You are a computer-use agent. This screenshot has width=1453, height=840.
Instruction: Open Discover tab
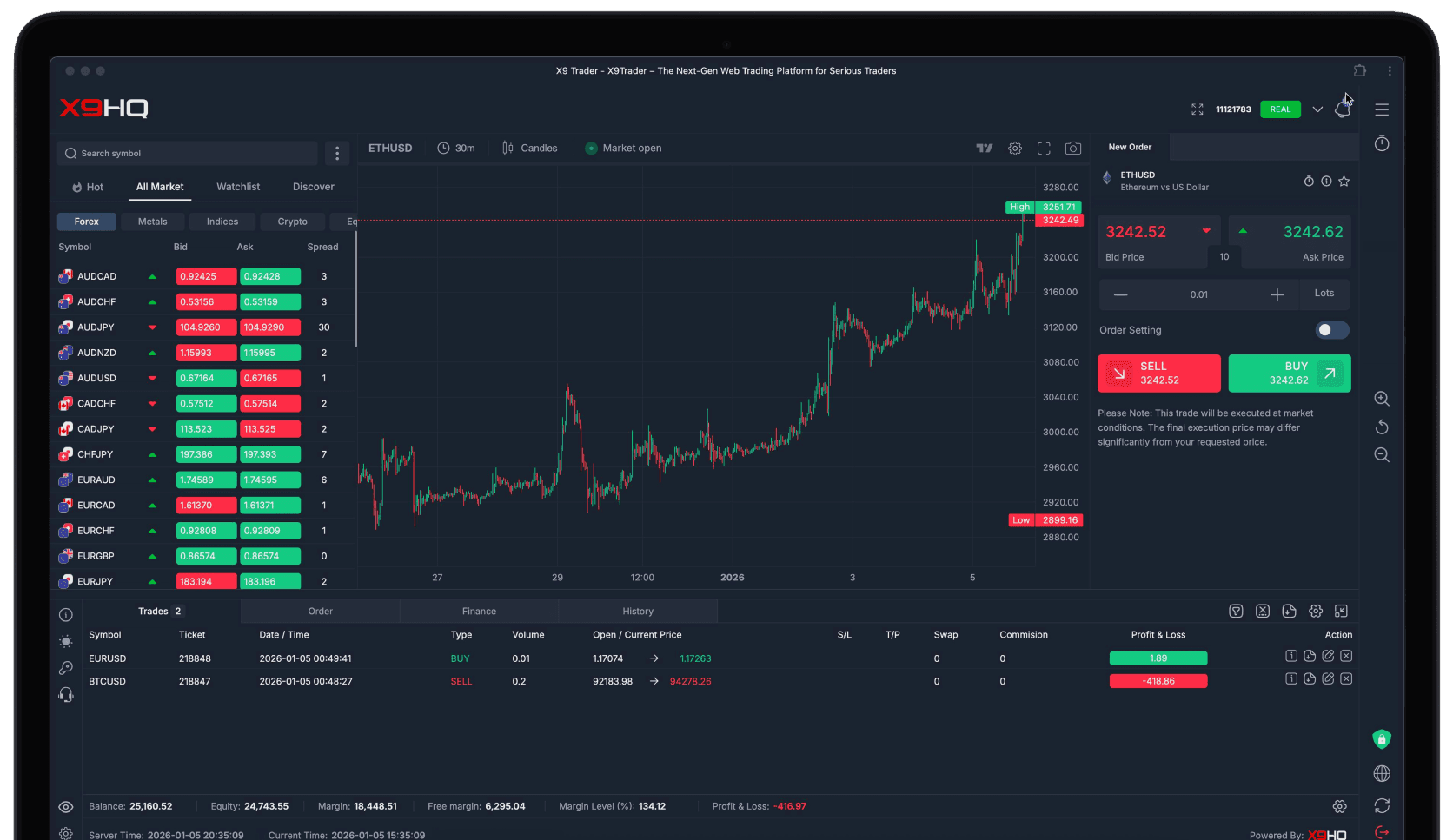pyautogui.click(x=313, y=187)
